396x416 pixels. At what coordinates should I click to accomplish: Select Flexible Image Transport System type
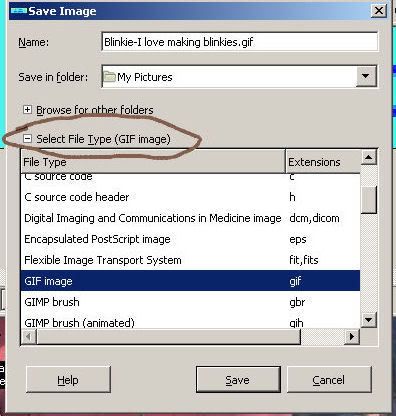click(x=190, y=260)
